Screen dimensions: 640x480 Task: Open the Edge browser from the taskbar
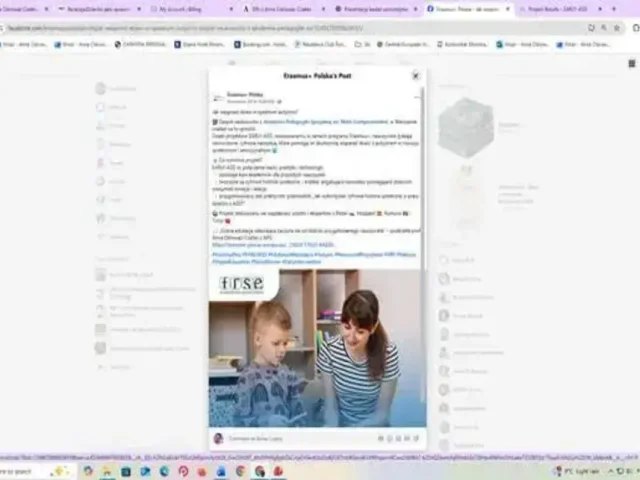click(164, 471)
